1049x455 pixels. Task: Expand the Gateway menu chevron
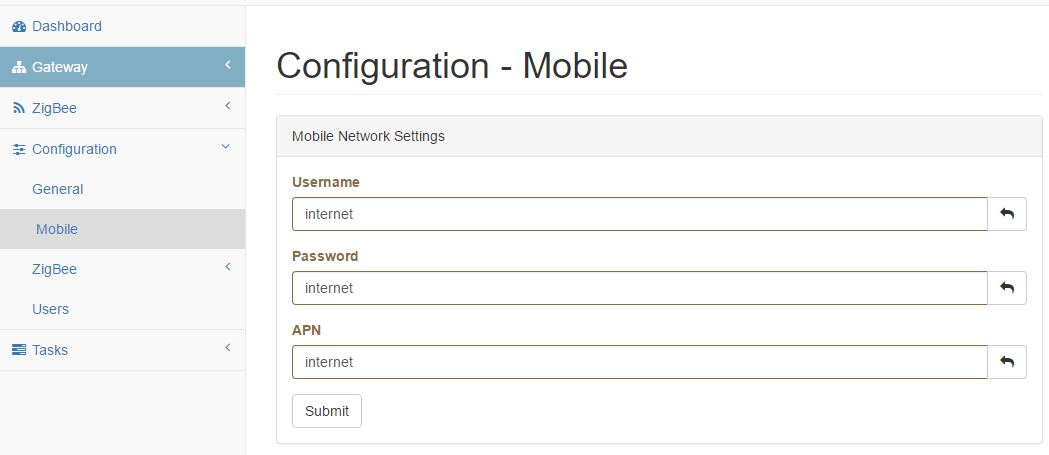pyautogui.click(x=227, y=66)
